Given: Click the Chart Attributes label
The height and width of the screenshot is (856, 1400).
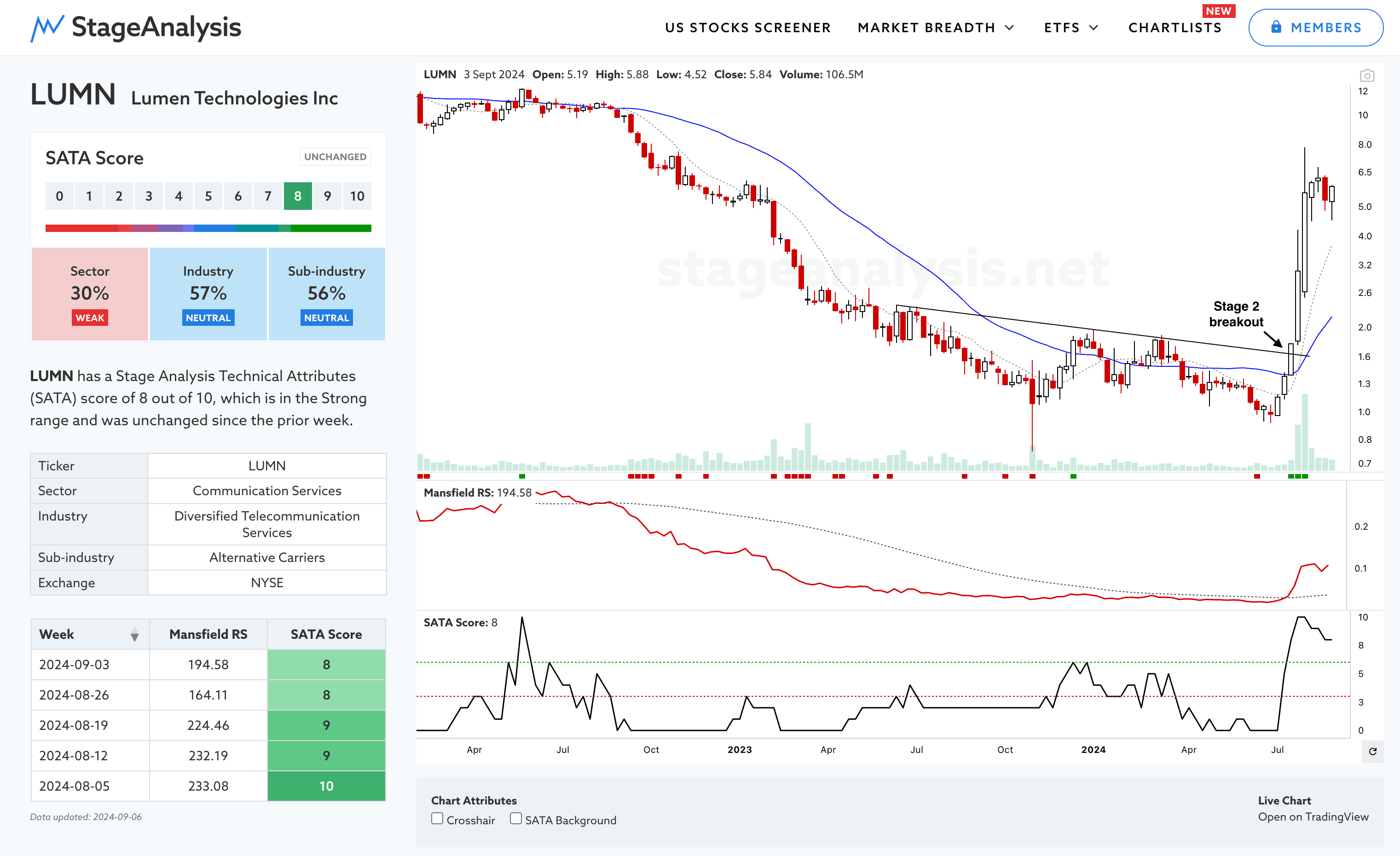Looking at the screenshot, I should (x=474, y=800).
